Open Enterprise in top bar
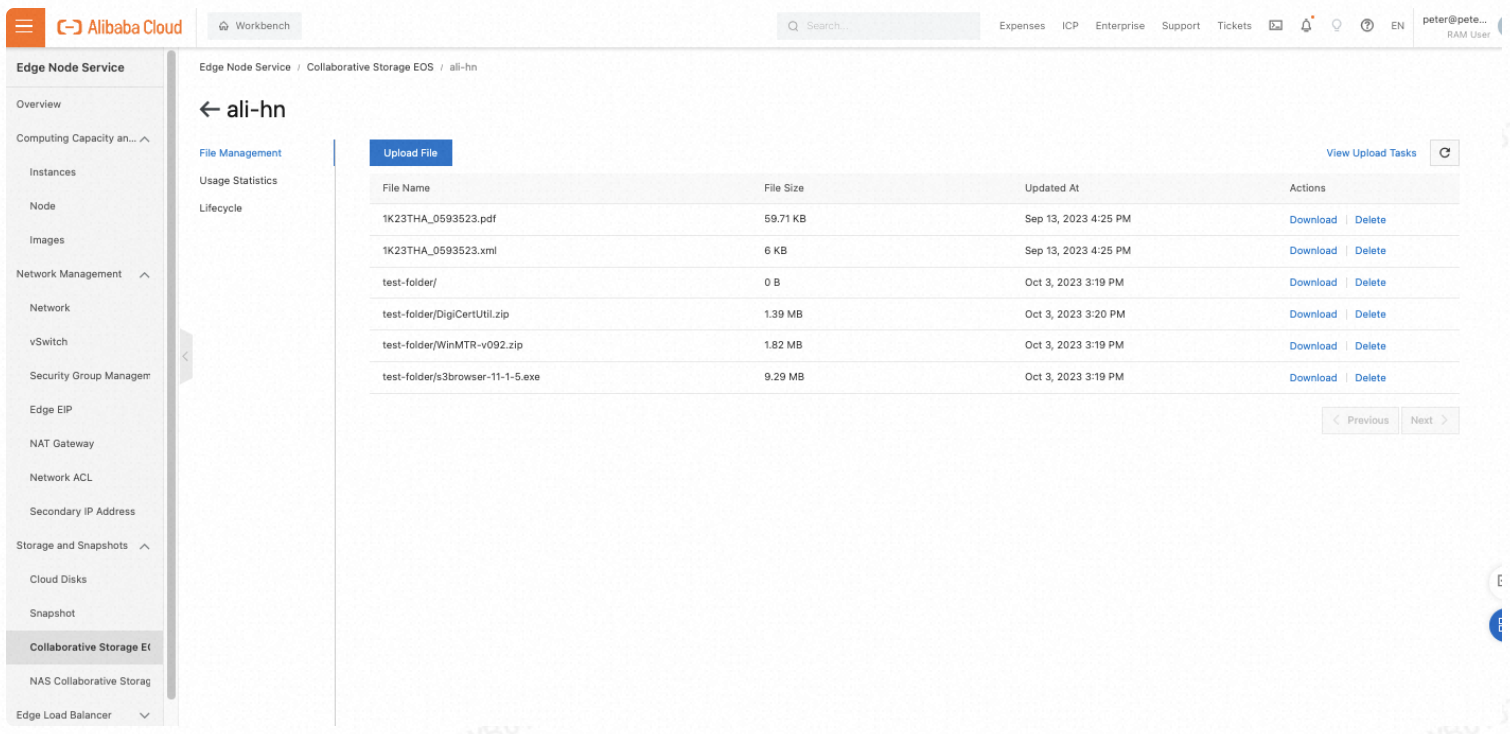 click(1120, 26)
